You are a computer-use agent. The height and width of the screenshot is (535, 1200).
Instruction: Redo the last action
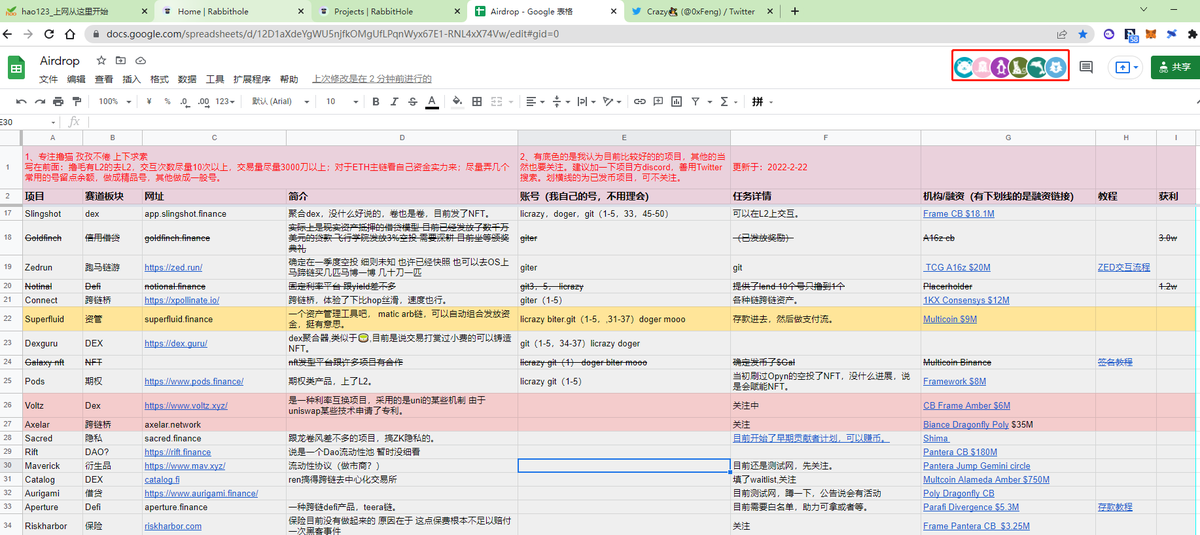click(40, 101)
